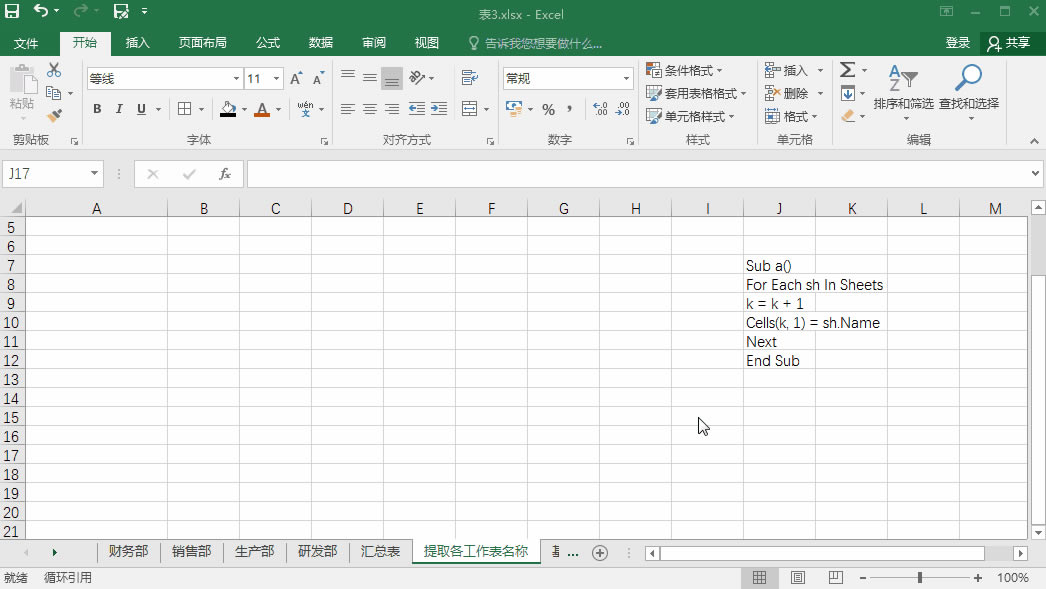Image resolution: width=1046 pixels, height=589 pixels.
Task: Apply comma style number format
Action: click(x=569, y=109)
